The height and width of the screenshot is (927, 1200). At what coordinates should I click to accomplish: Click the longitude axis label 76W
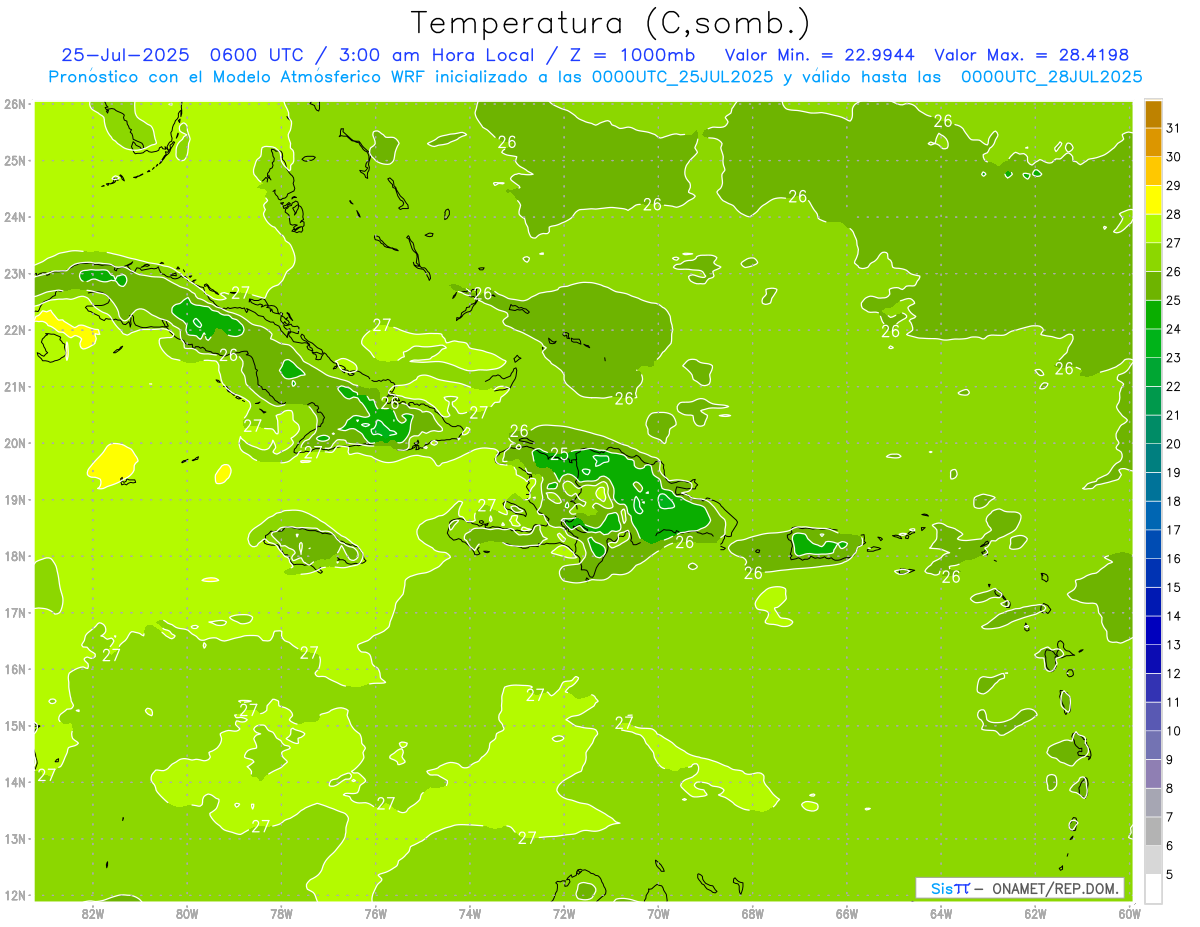[375, 914]
